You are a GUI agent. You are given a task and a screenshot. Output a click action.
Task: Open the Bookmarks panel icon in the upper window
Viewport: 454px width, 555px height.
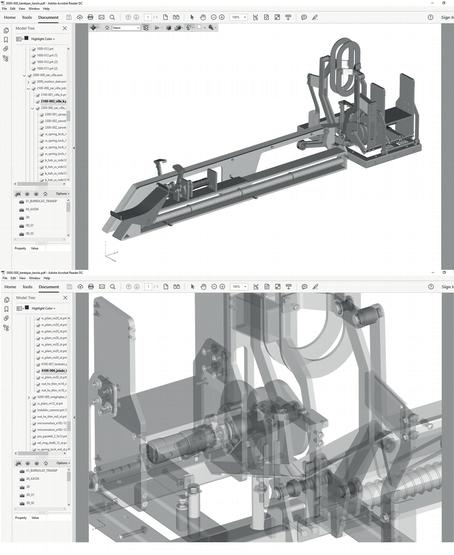point(6,40)
